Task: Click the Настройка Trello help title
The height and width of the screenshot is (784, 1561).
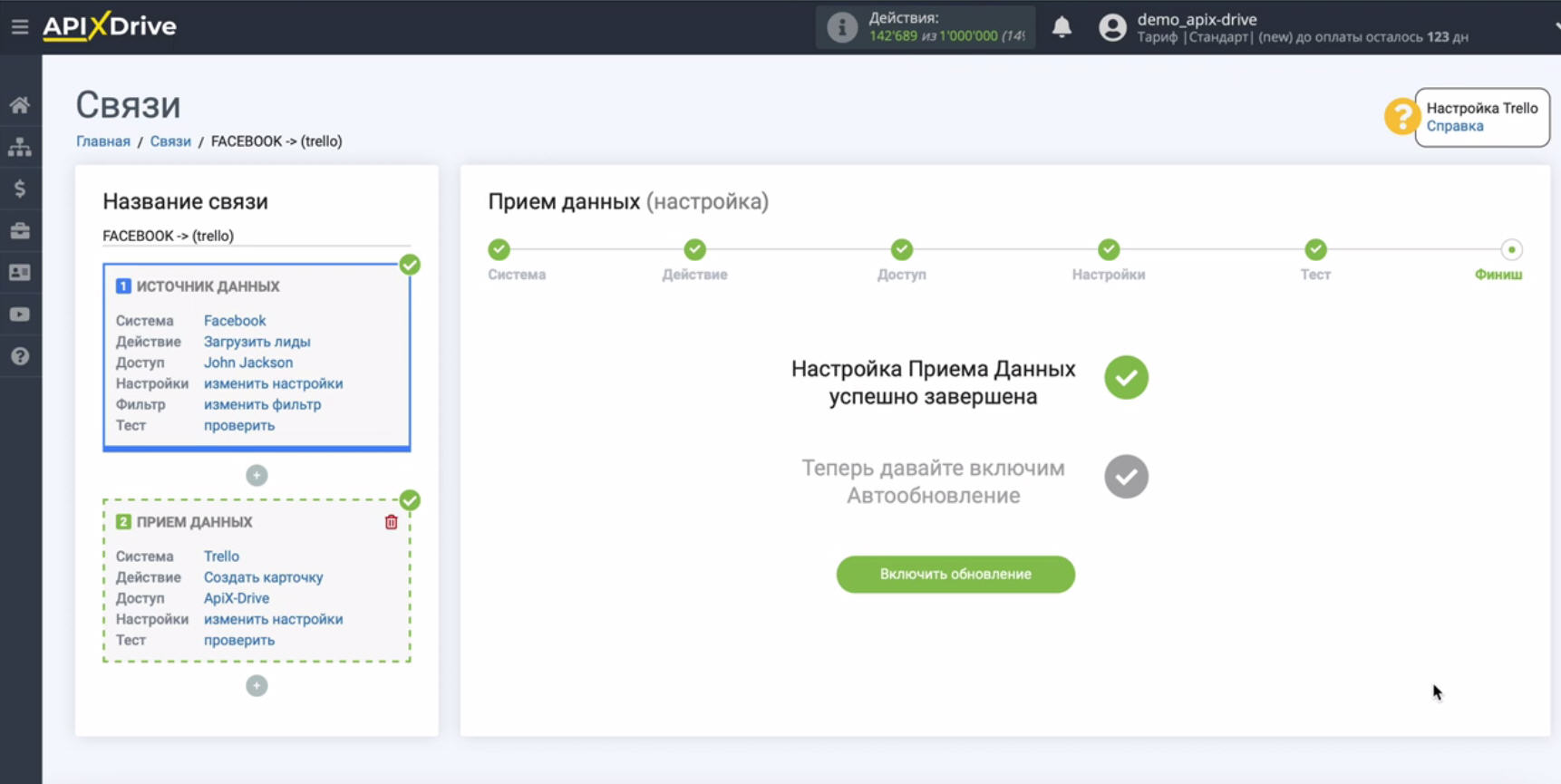Action: [1482, 108]
